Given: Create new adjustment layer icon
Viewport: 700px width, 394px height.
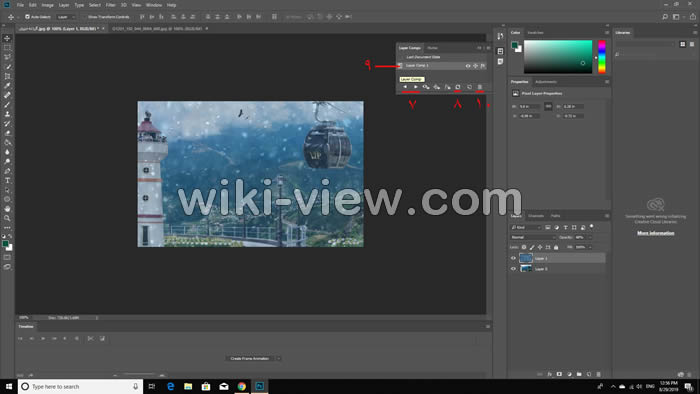Looking at the screenshot, I should click(569, 374).
